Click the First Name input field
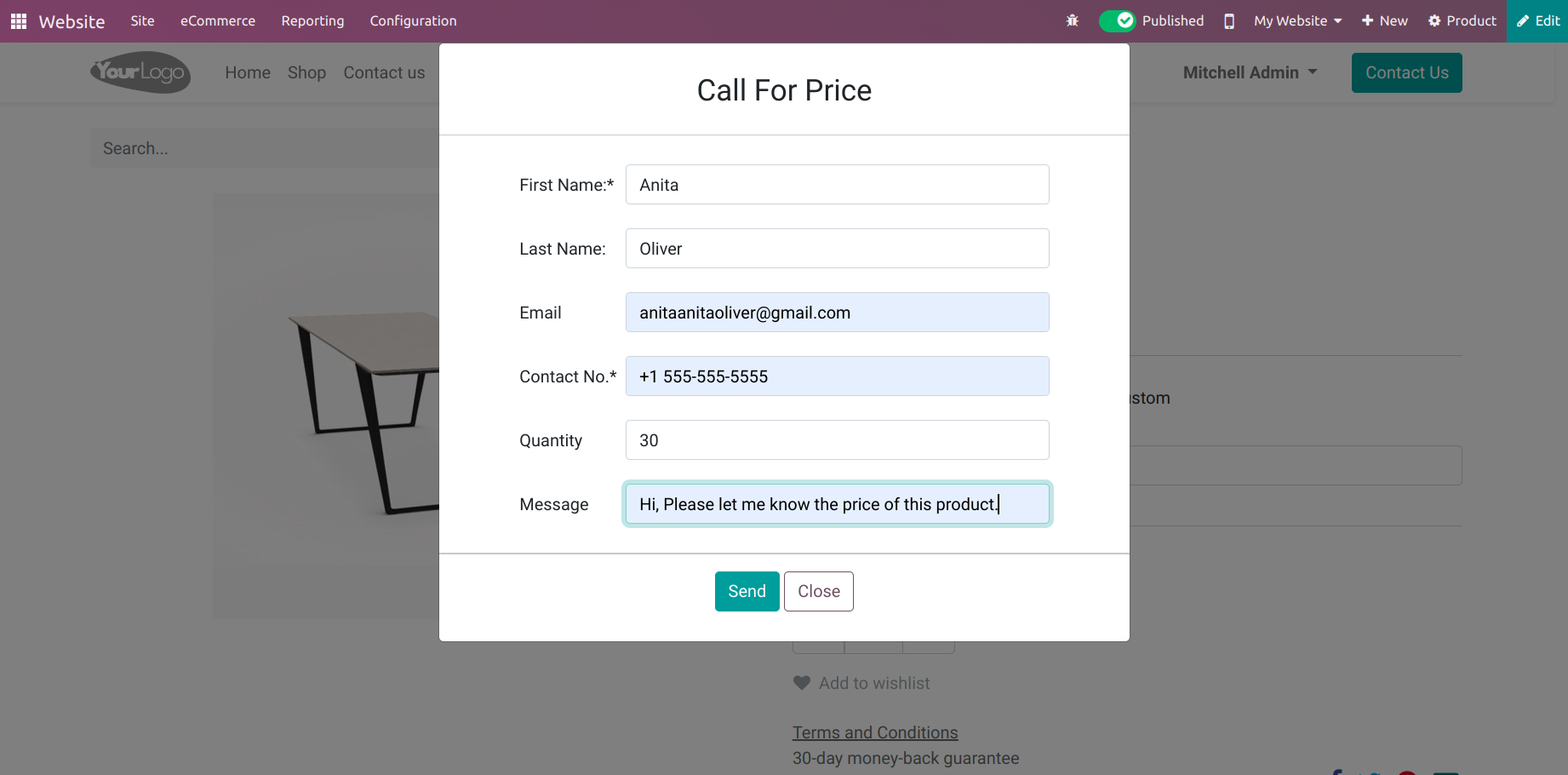 click(837, 185)
